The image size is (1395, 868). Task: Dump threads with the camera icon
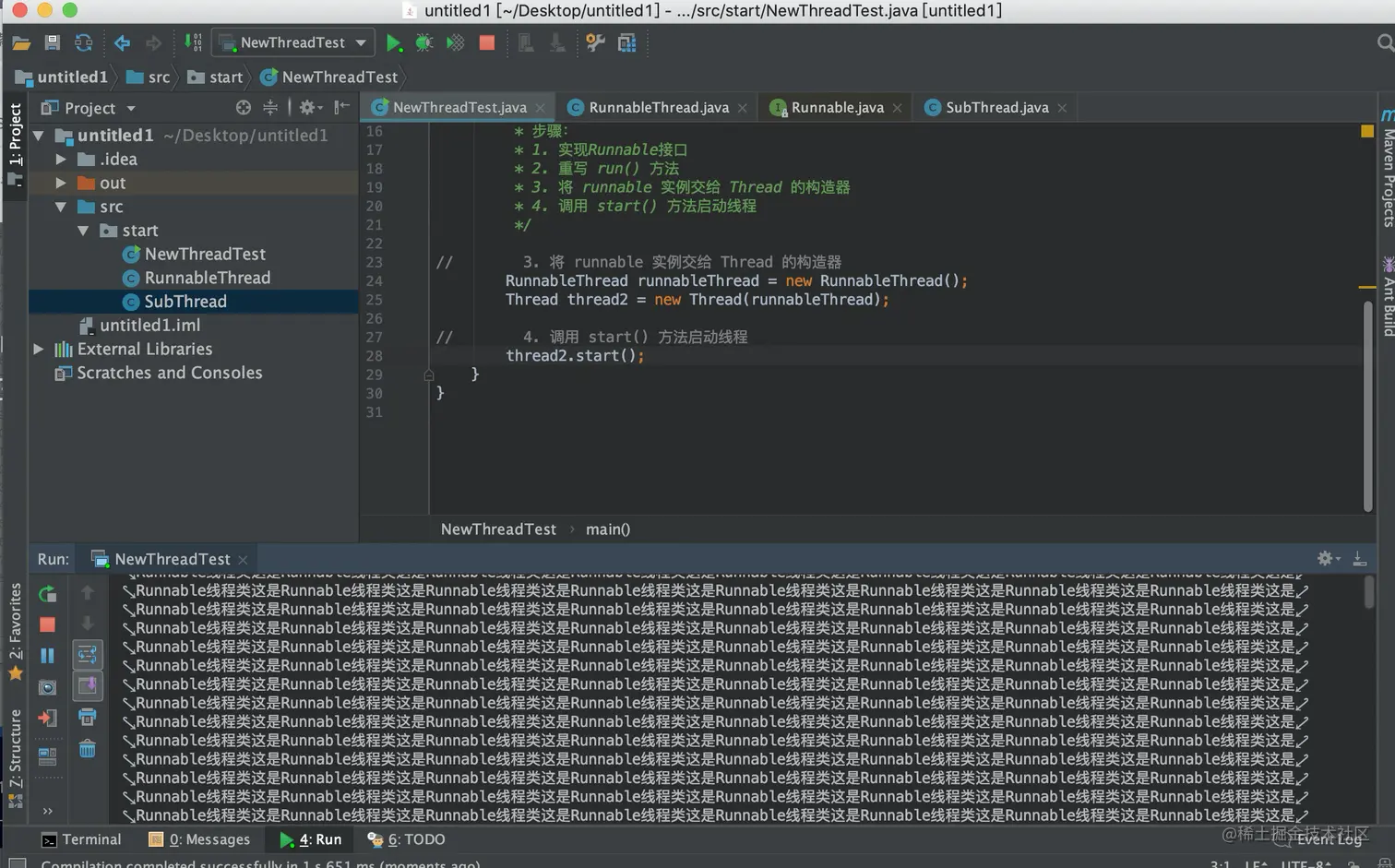47,687
